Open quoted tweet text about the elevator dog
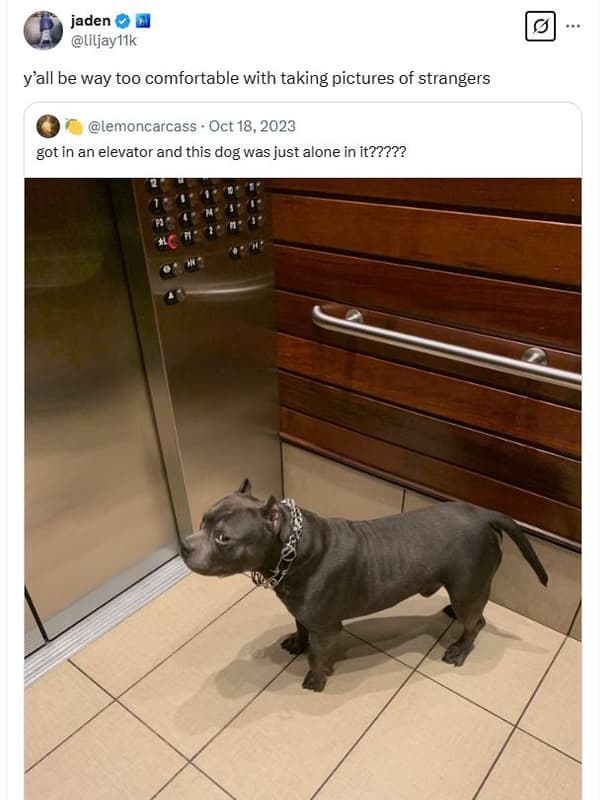 tap(221, 152)
